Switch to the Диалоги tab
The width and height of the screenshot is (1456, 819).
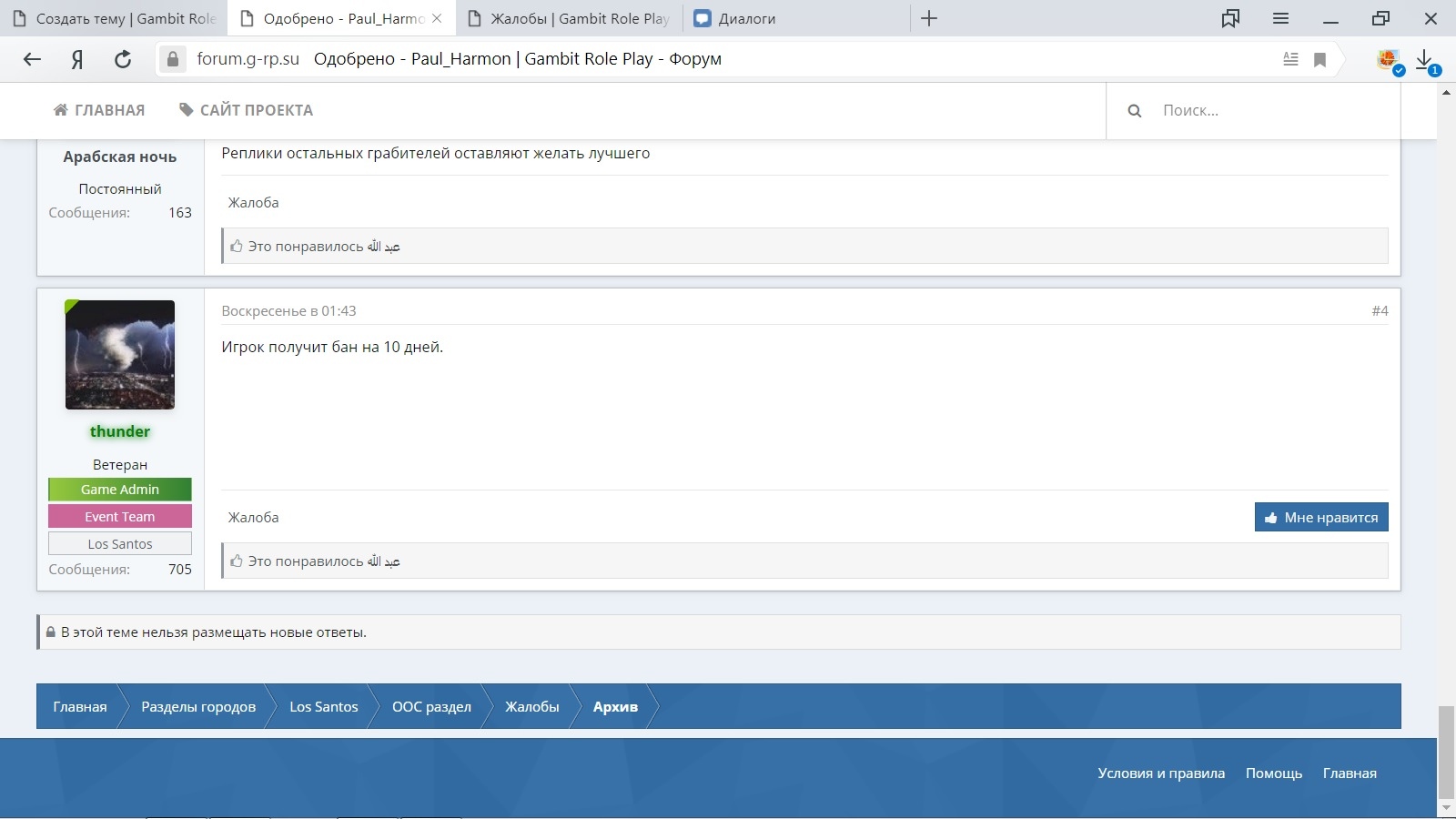[x=746, y=18]
